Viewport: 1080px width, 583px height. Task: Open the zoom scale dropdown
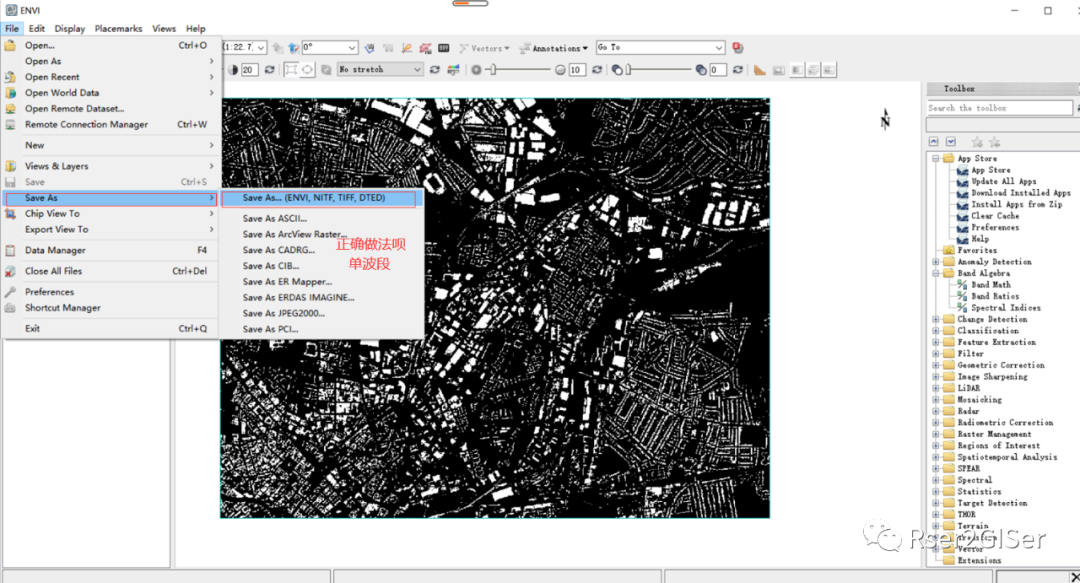coord(261,48)
